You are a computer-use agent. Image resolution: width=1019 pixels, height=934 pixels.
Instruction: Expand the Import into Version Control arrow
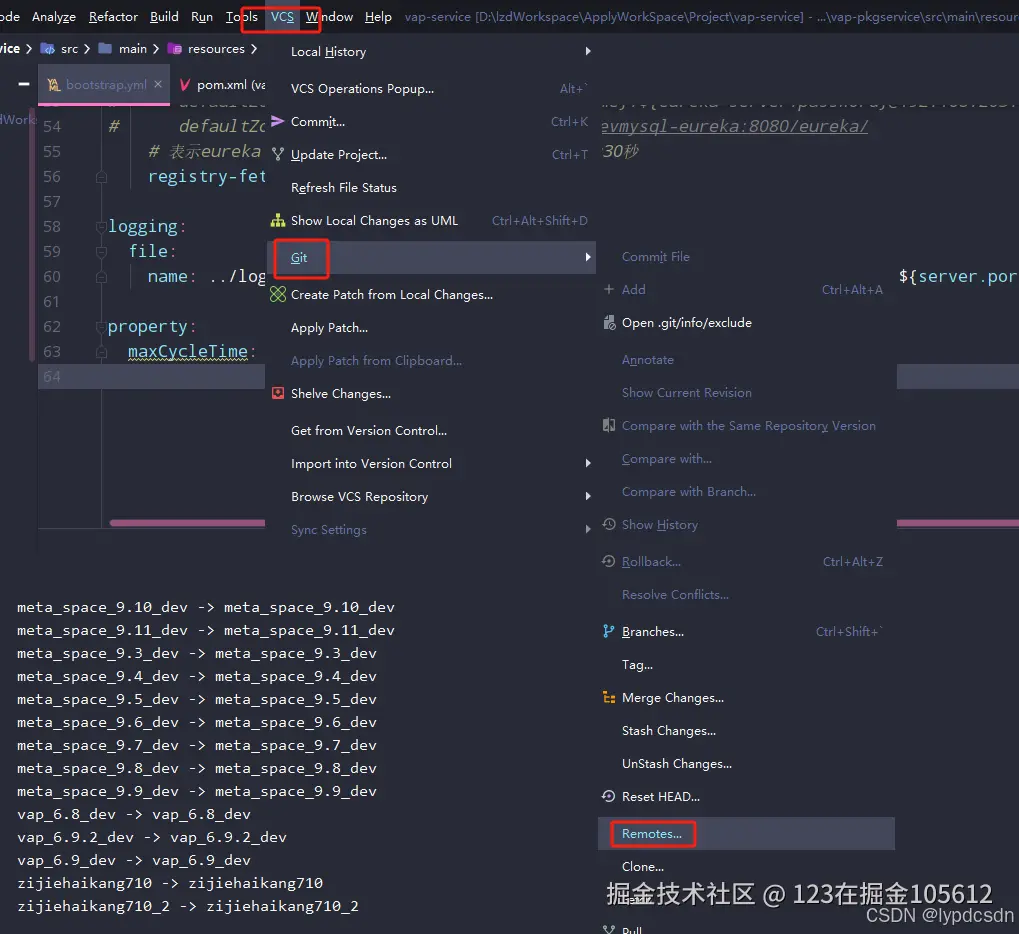tap(587, 463)
